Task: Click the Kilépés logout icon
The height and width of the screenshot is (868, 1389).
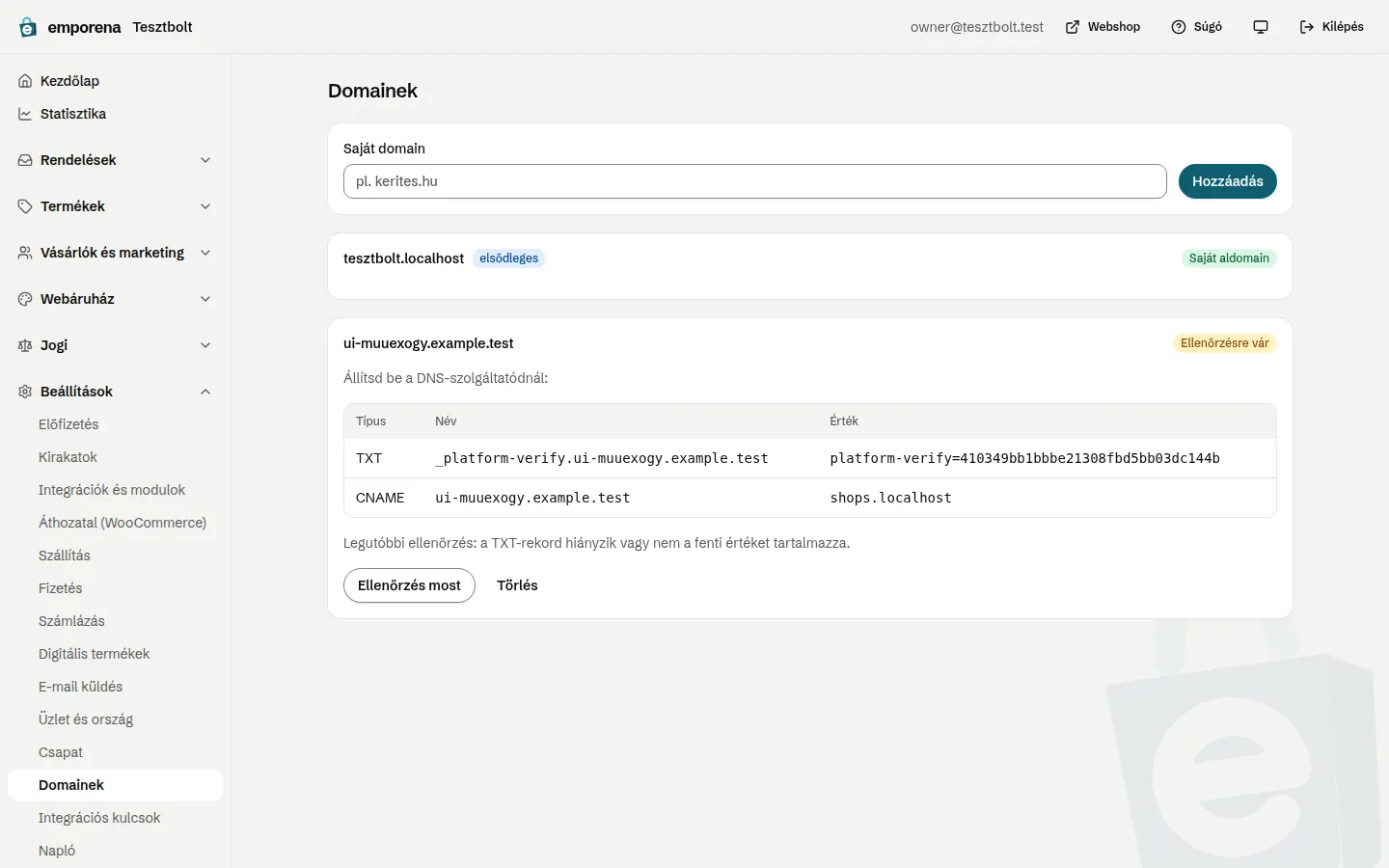Action: pos(1307,27)
